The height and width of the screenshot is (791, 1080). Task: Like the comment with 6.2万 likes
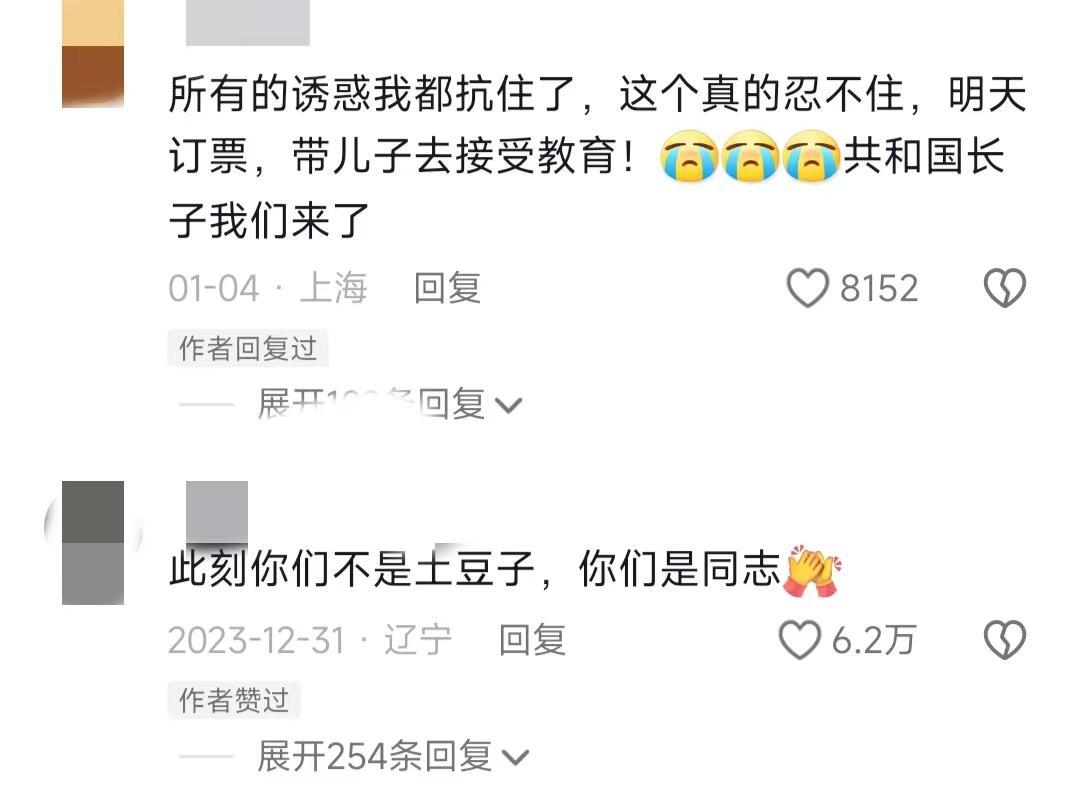coord(799,640)
